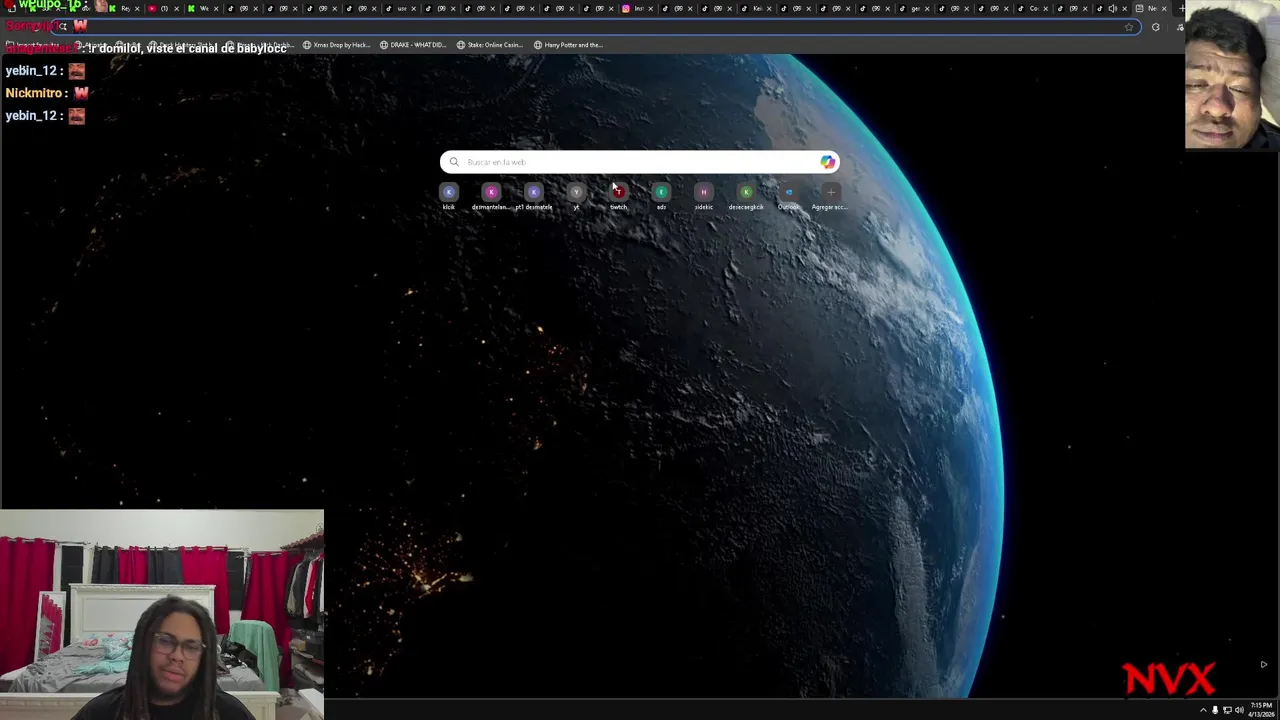This screenshot has height=720, width=1280.
Task: Close the Instagram tab
Action: 651,8
